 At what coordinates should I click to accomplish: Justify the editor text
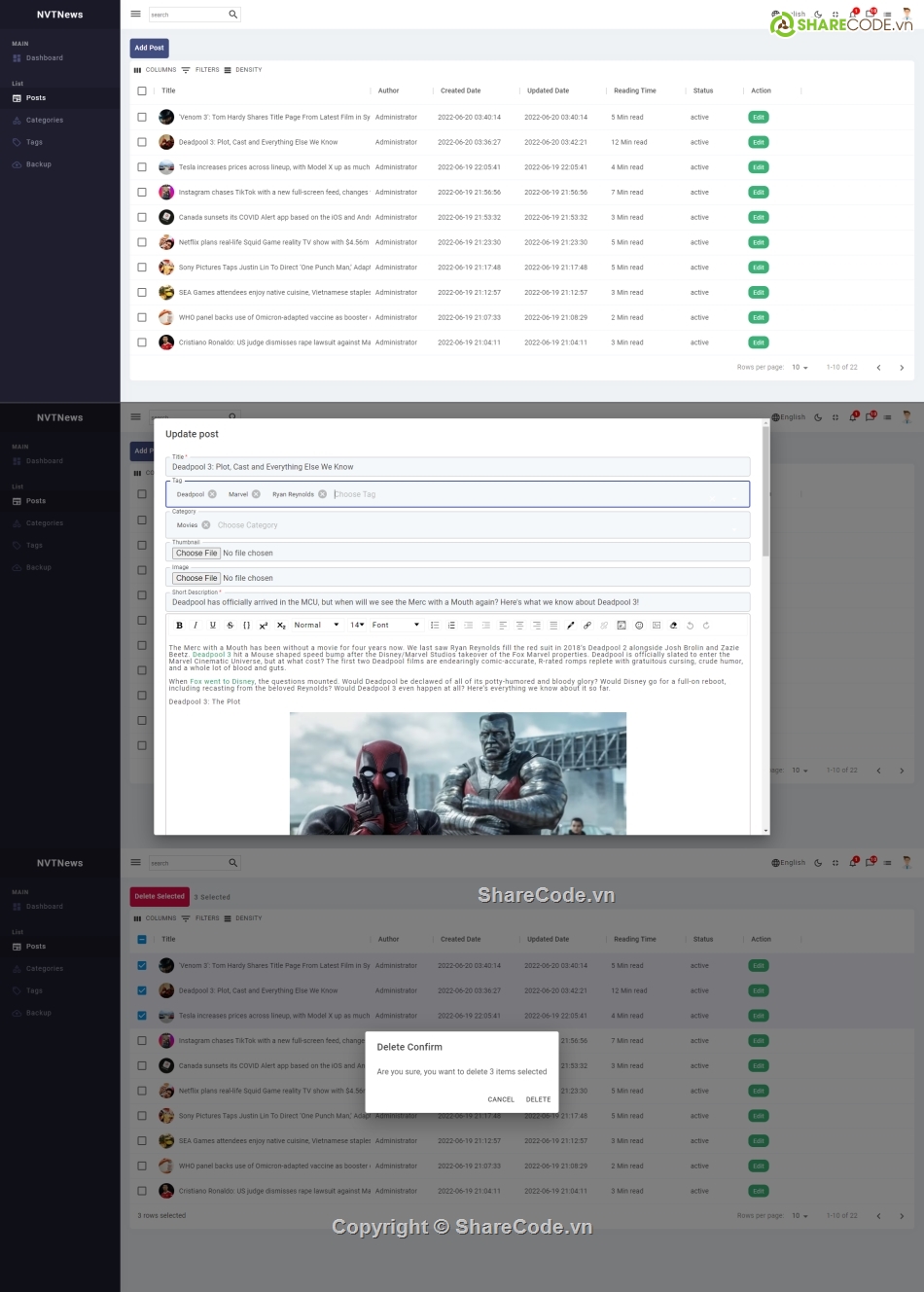click(x=553, y=626)
